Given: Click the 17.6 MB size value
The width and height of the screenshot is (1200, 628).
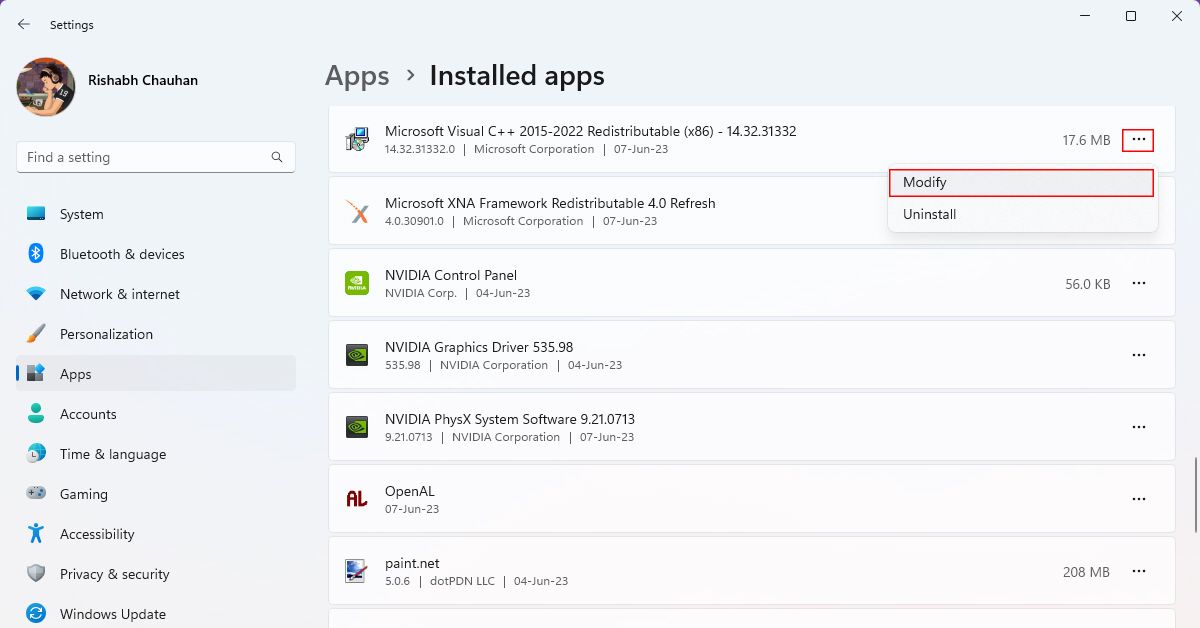Looking at the screenshot, I should 1086,140.
